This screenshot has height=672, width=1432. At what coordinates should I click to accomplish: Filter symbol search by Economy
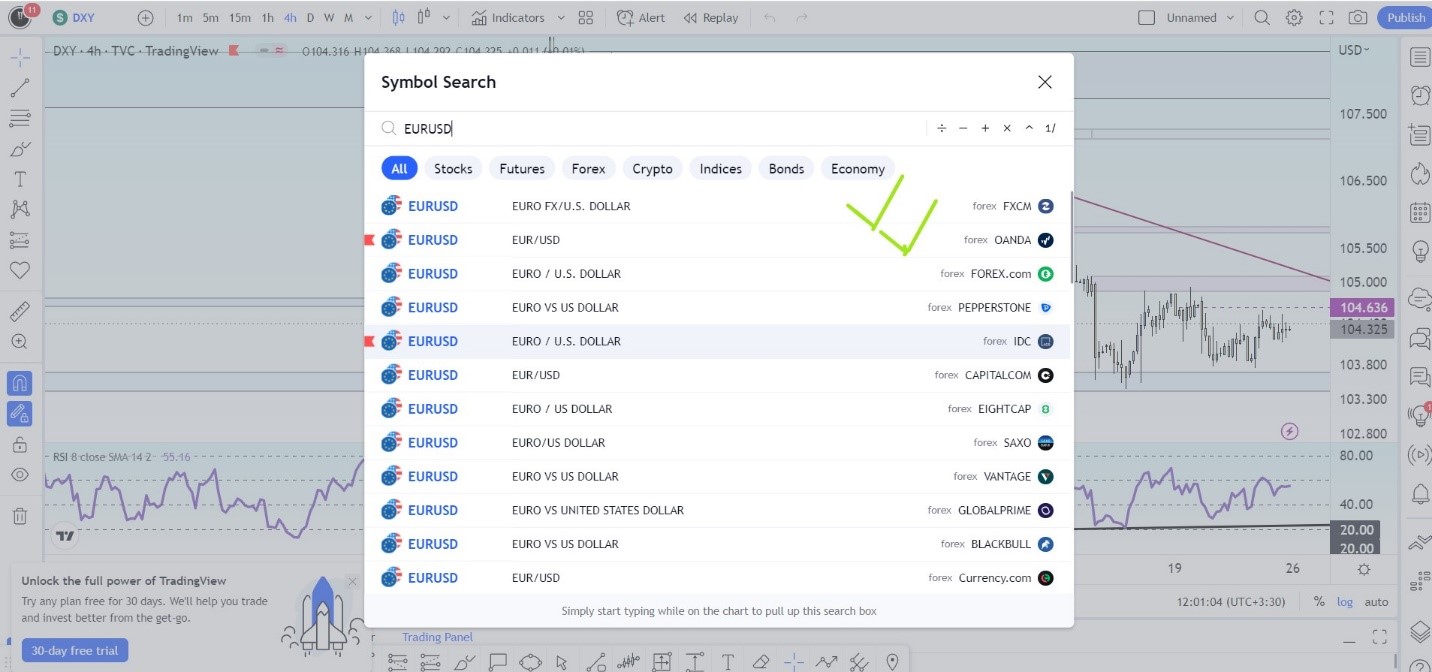tap(858, 169)
